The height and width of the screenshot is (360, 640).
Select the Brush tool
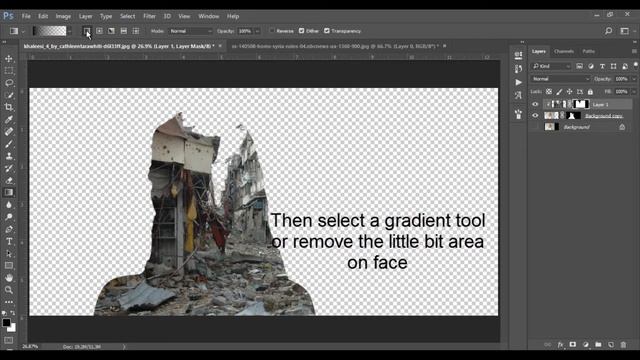tap(9, 144)
